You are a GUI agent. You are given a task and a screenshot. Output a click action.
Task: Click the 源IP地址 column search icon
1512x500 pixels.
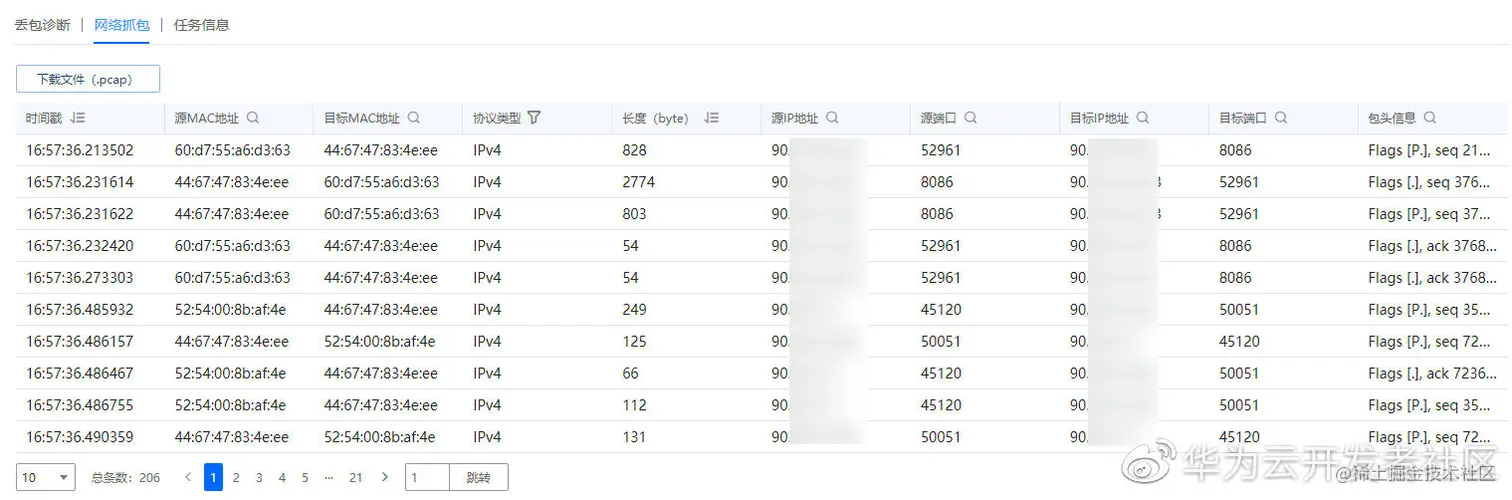832,118
